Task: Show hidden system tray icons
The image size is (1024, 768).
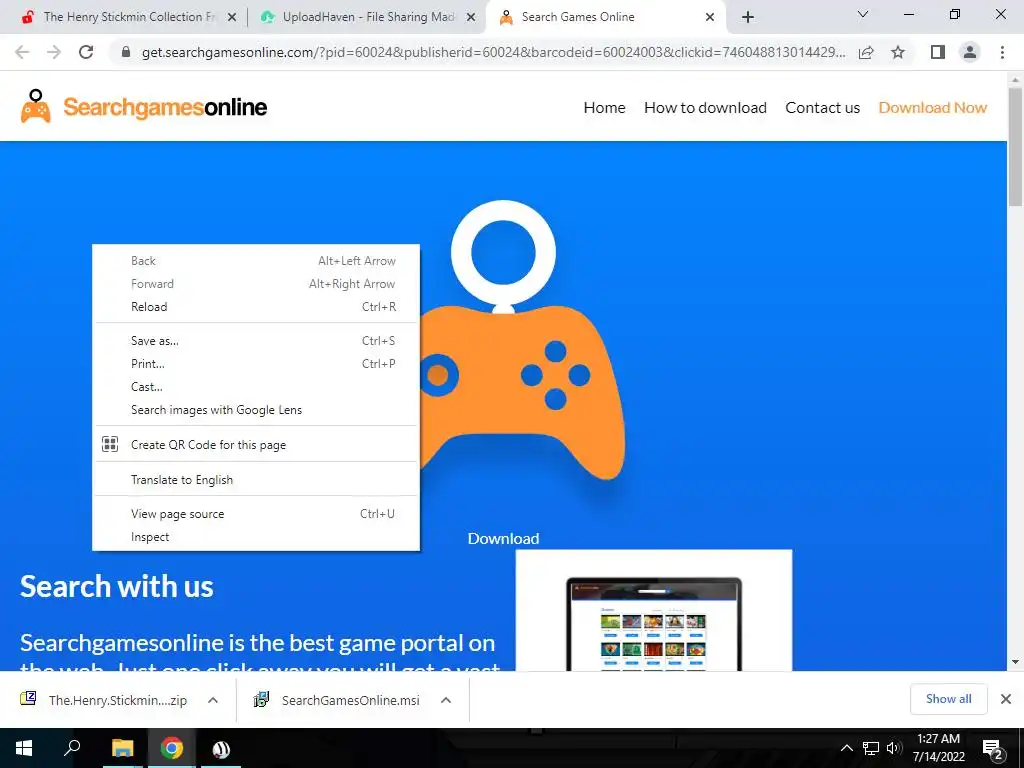Action: [x=846, y=748]
